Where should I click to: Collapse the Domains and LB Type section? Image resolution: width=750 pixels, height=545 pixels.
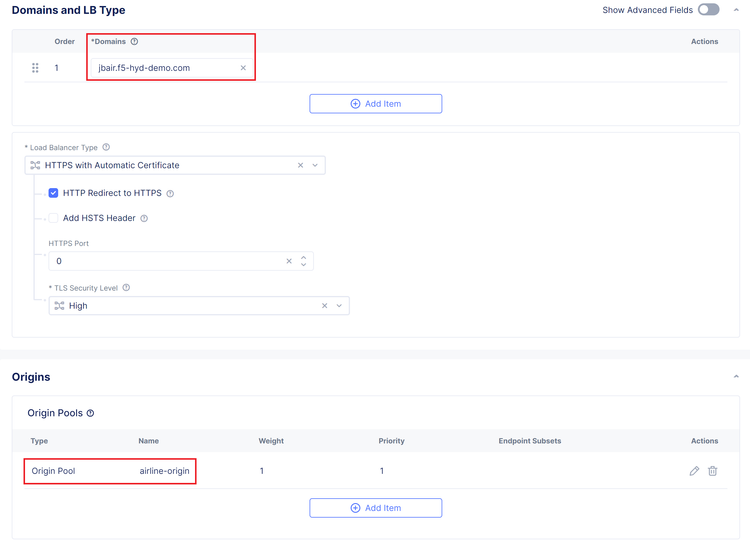[x=737, y=10]
